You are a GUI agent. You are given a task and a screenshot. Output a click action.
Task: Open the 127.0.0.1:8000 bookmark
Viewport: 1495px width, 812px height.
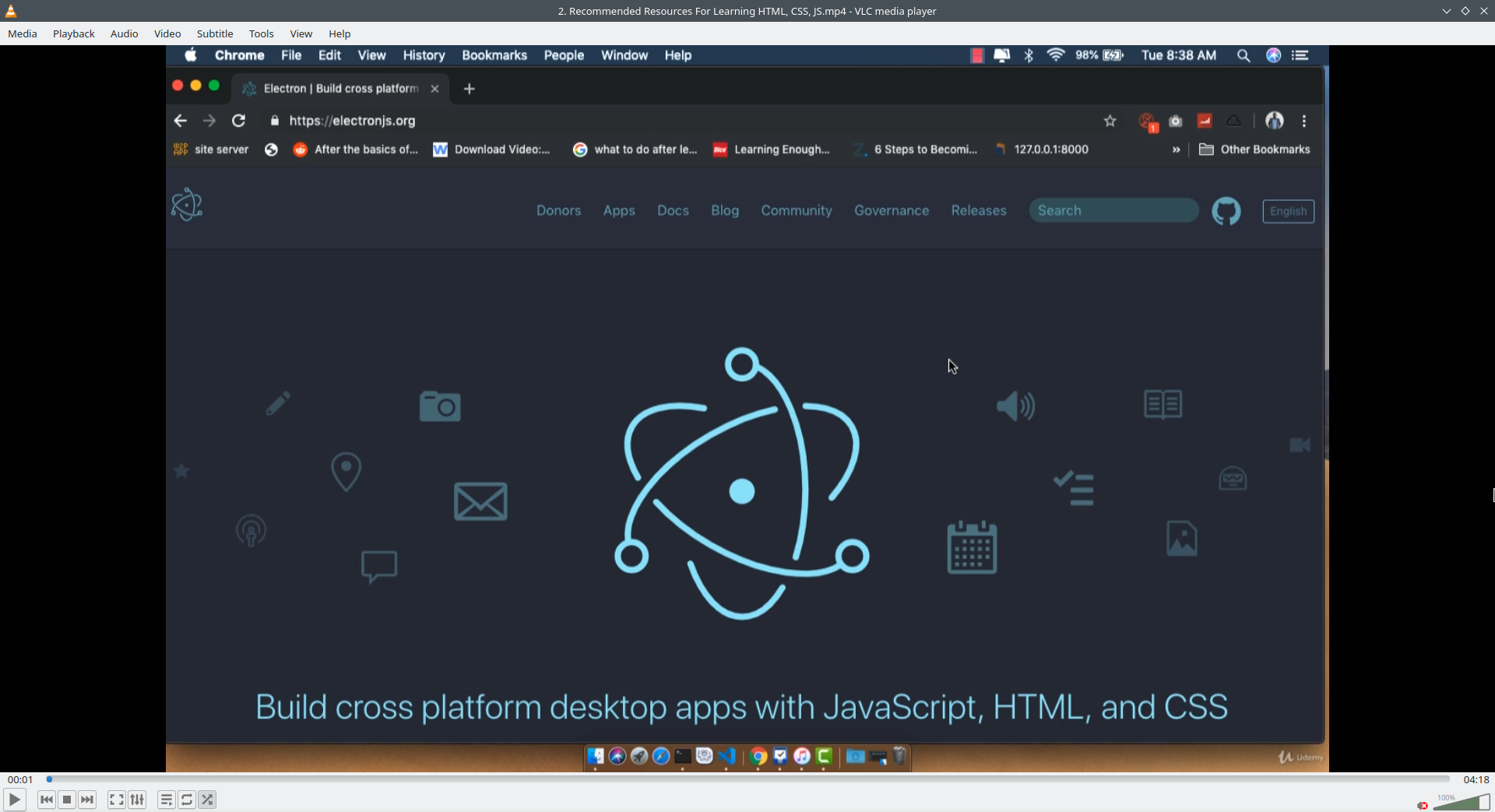1042,149
